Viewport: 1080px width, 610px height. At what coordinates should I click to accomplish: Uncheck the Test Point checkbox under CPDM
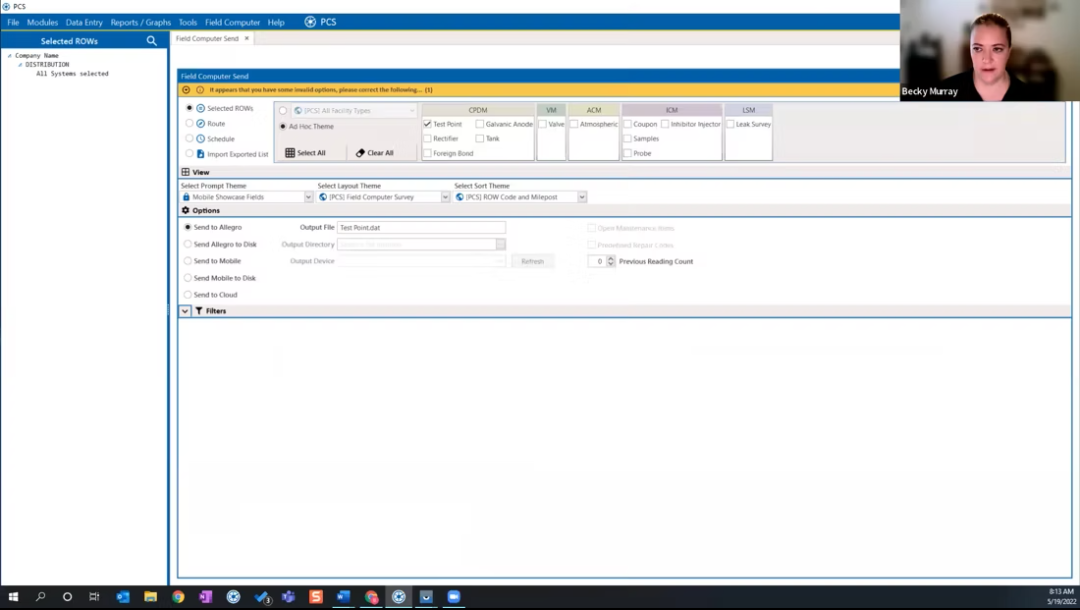428,124
